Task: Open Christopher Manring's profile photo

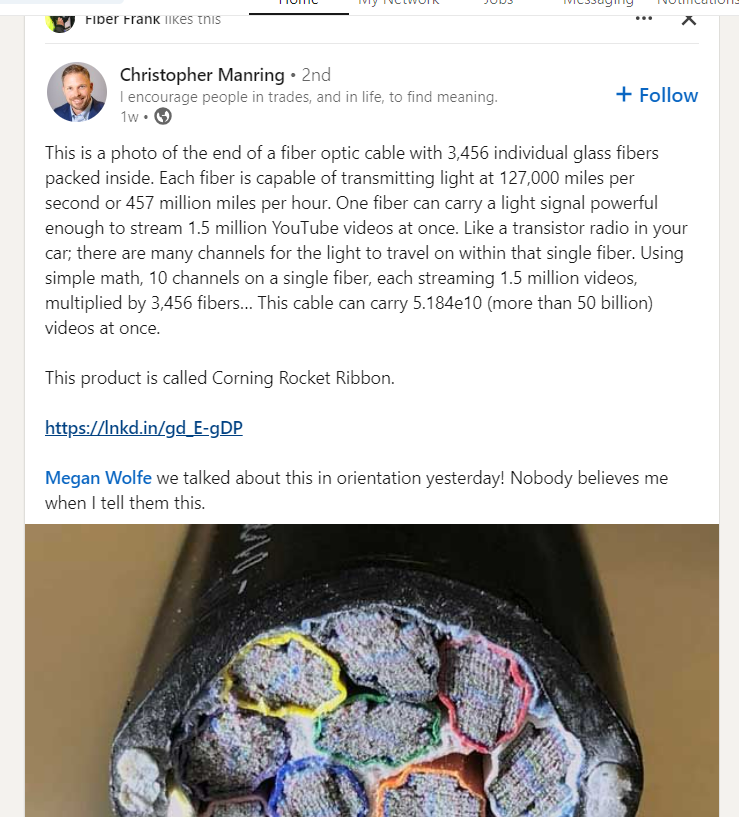Action: [77, 92]
